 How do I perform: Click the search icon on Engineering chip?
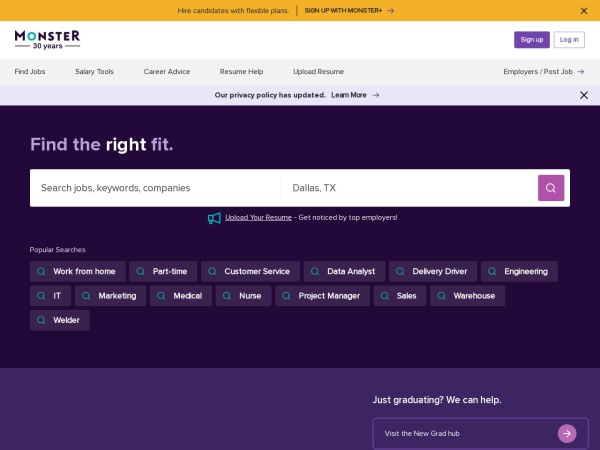pyautogui.click(x=492, y=271)
